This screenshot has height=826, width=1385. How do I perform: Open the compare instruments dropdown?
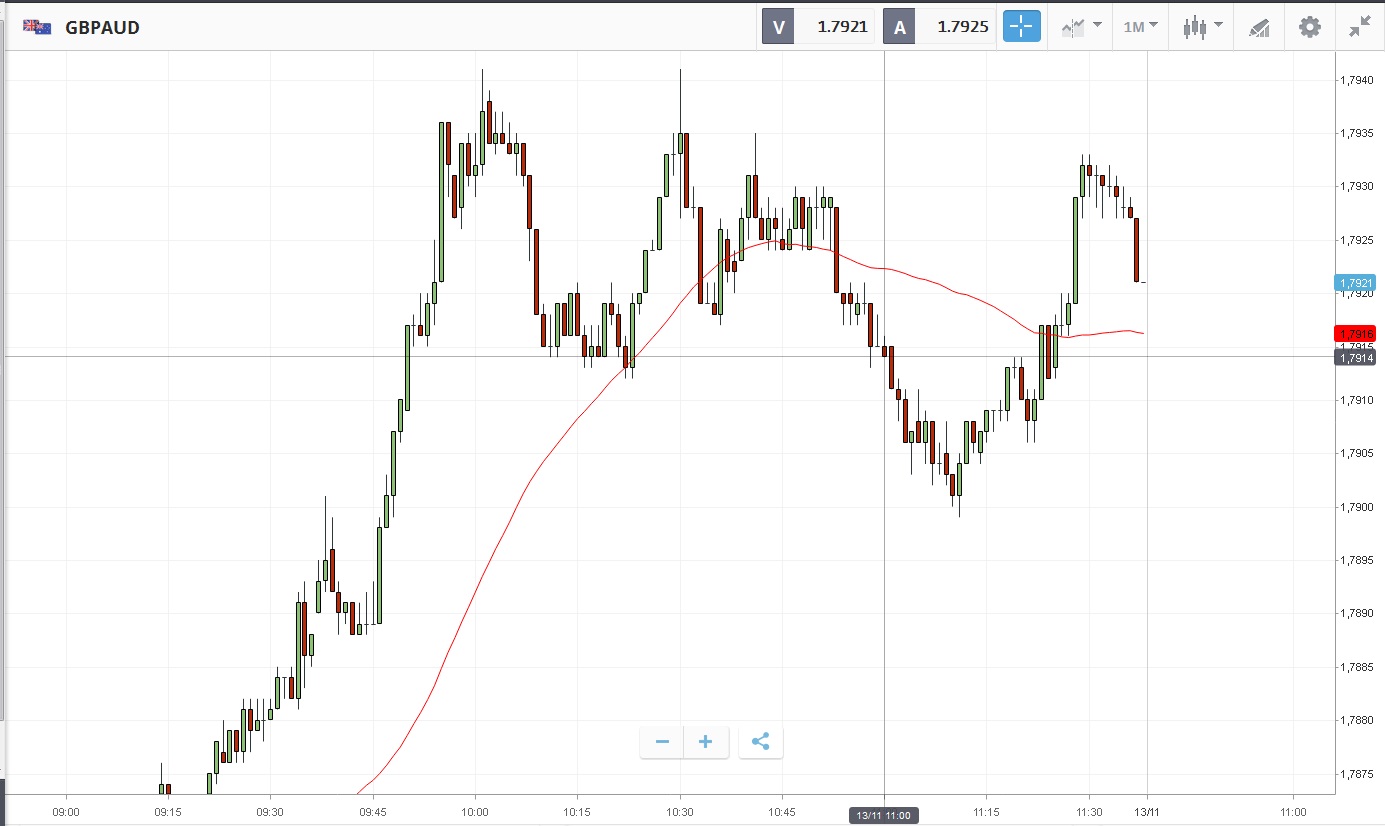pyautogui.click(x=1081, y=27)
